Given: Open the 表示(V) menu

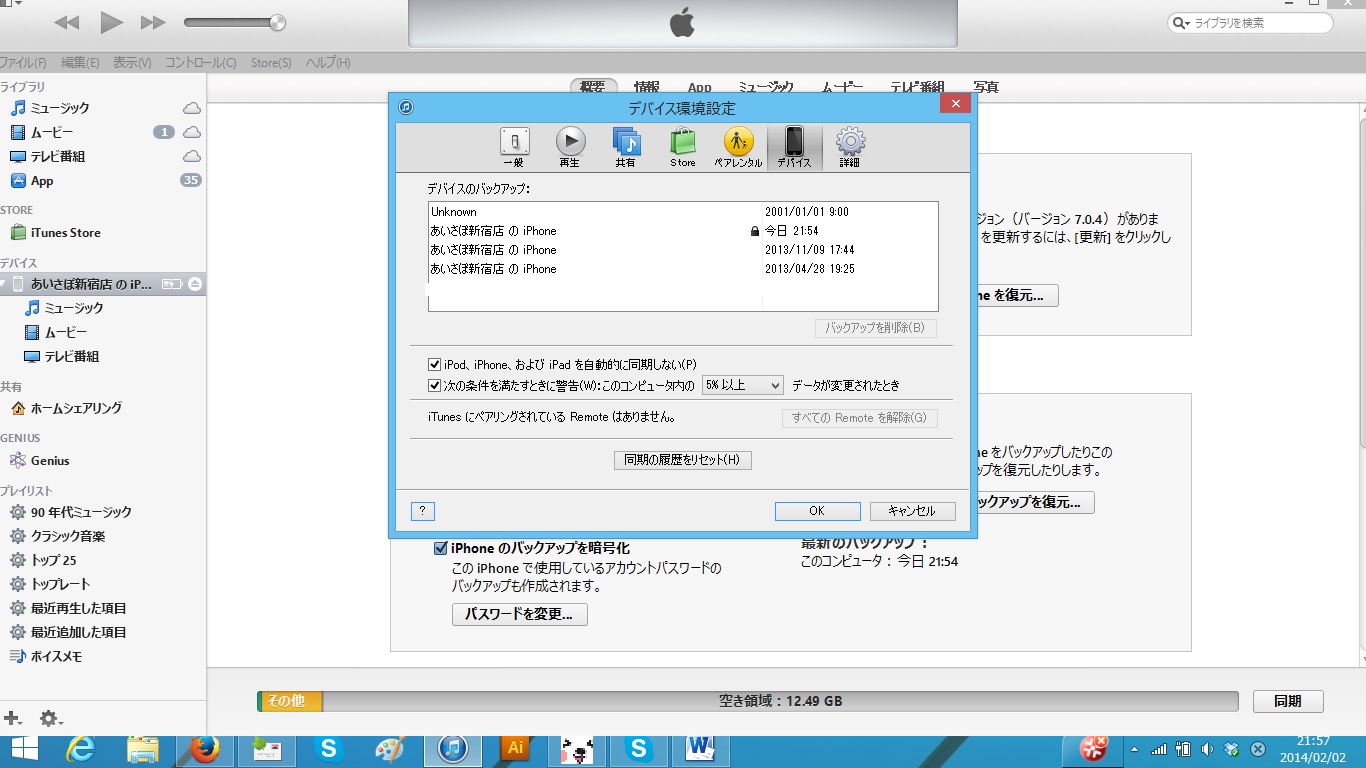Looking at the screenshot, I should (x=132, y=63).
